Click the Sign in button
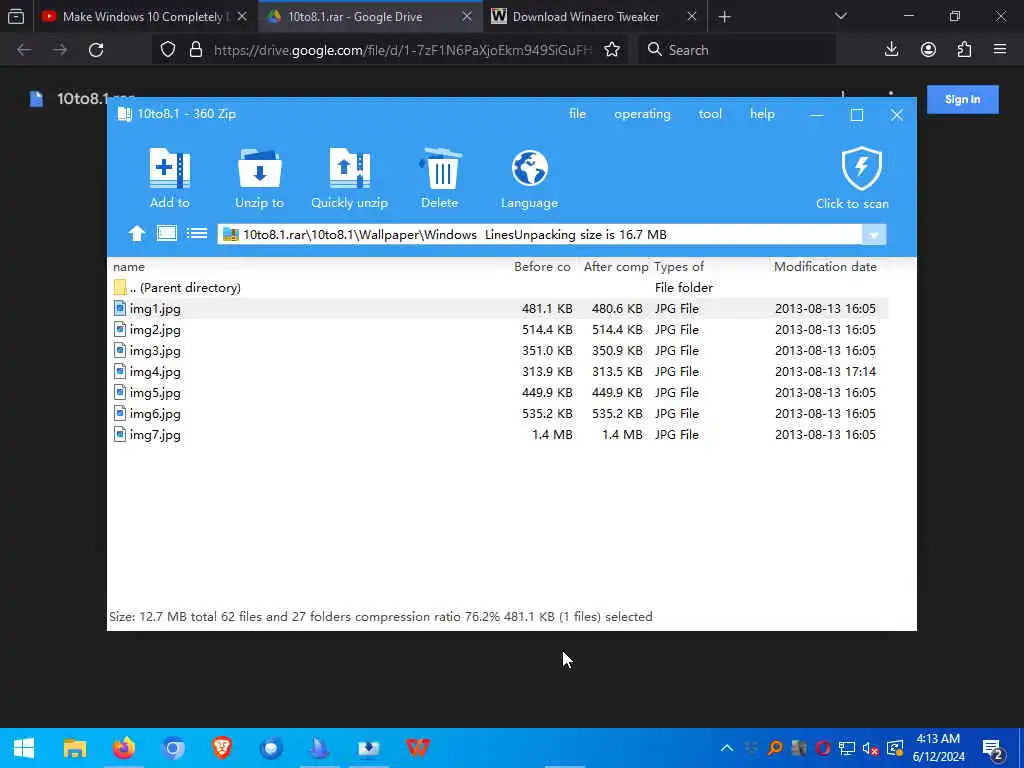Image resolution: width=1024 pixels, height=768 pixels. [x=963, y=99]
